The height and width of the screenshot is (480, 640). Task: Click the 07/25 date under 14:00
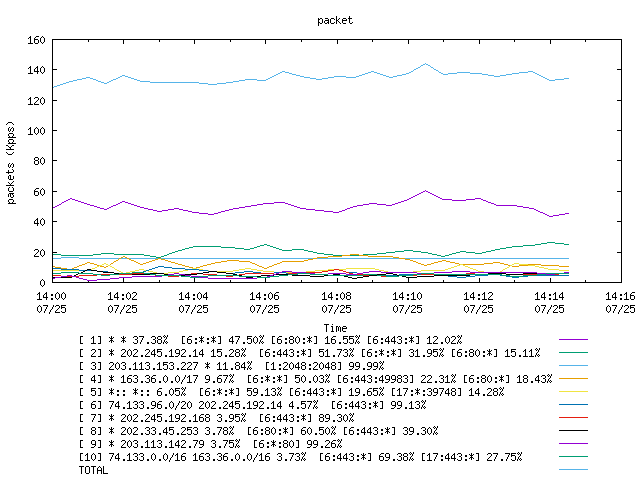(51, 309)
